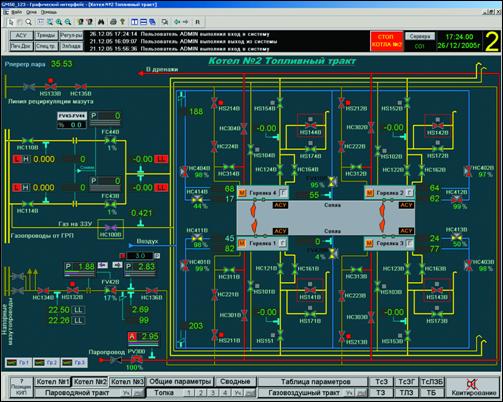This screenshot has width=503, height=402.
Task: Click the binoculars find icon
Action: tap(101, 22)
